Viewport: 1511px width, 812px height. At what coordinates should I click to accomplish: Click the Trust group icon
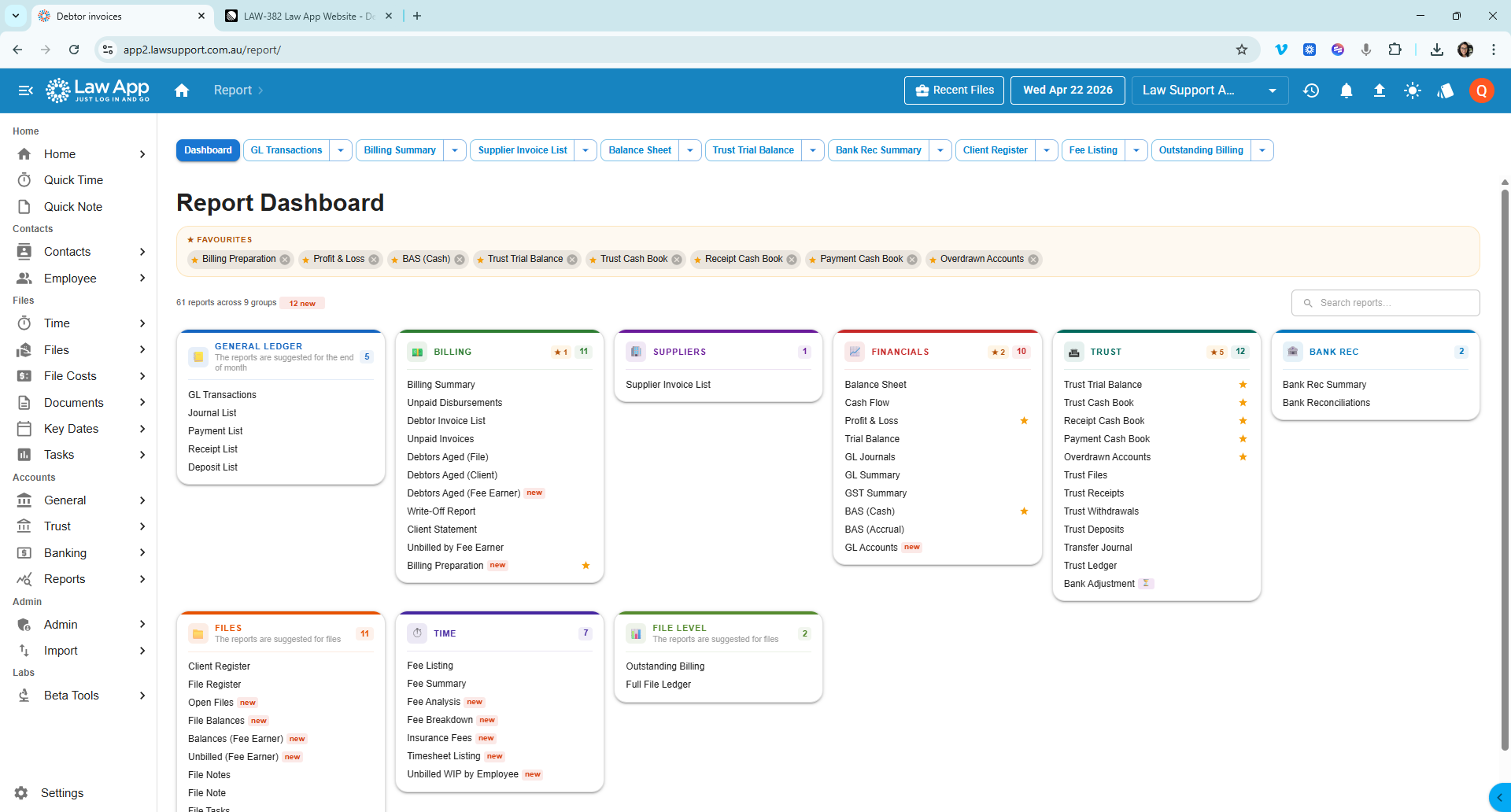point(1073,352)
